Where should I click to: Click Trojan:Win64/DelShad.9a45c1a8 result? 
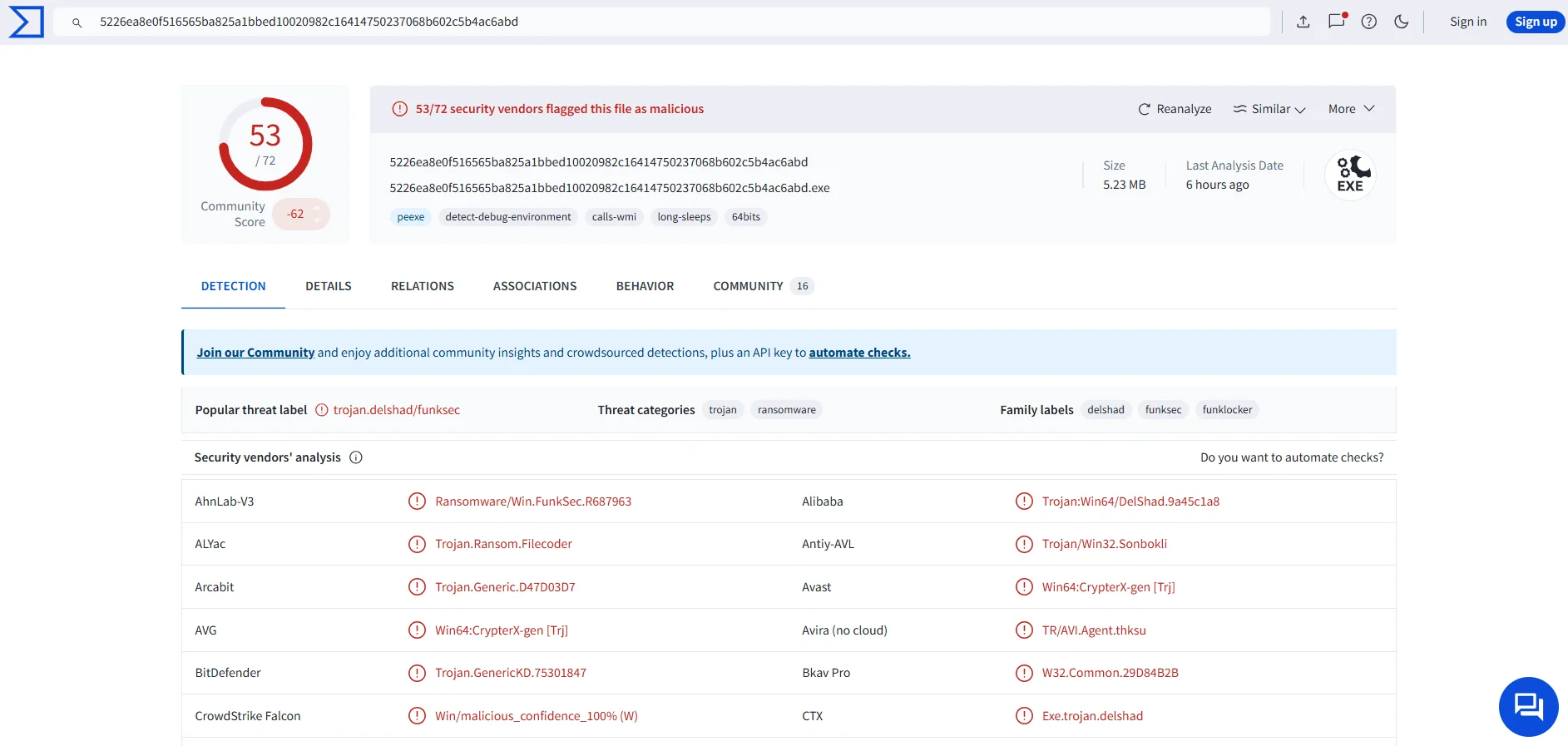pyautogui.click(x=1130, y=501)
